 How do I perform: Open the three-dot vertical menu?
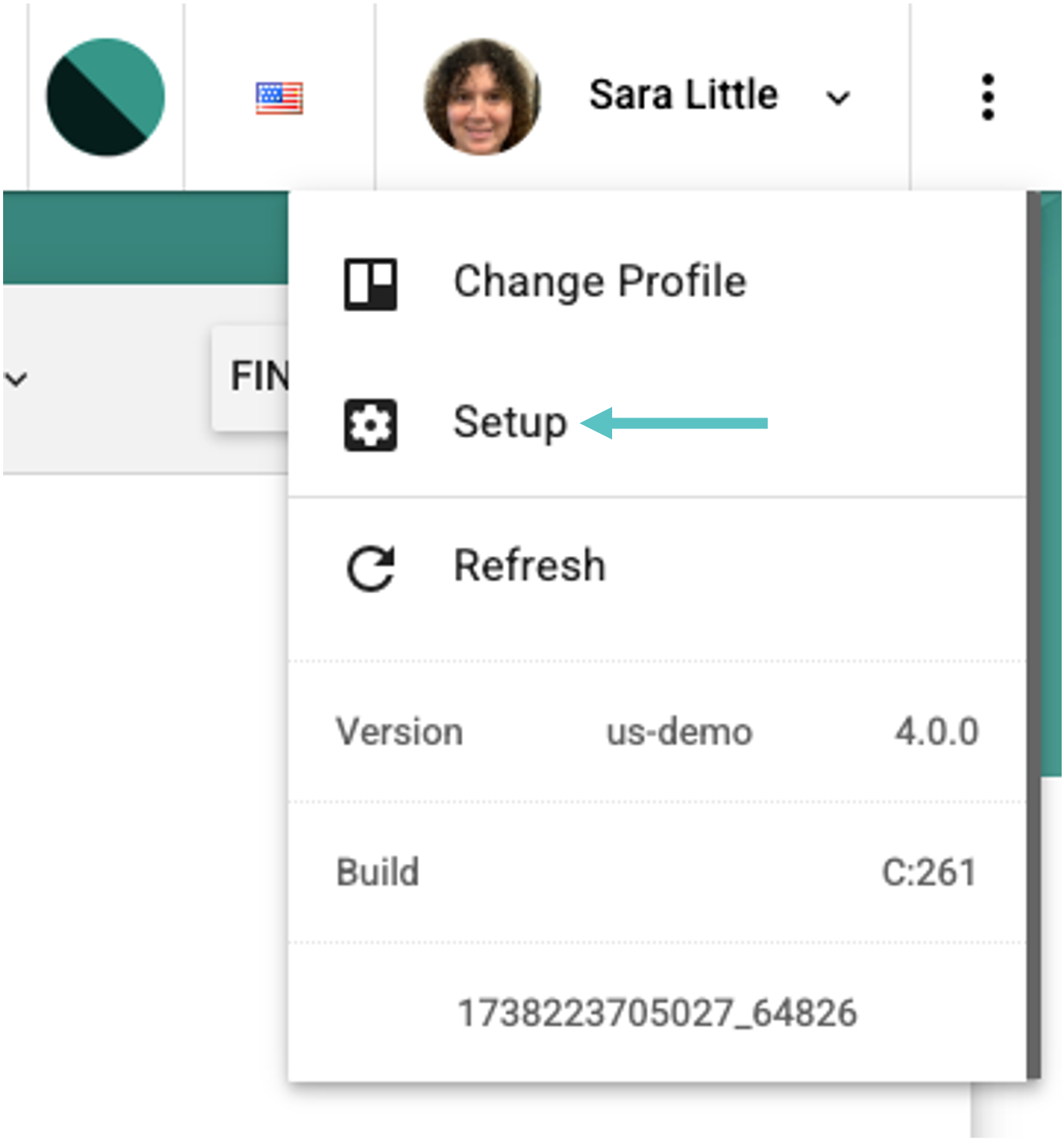tap(988, 97)
